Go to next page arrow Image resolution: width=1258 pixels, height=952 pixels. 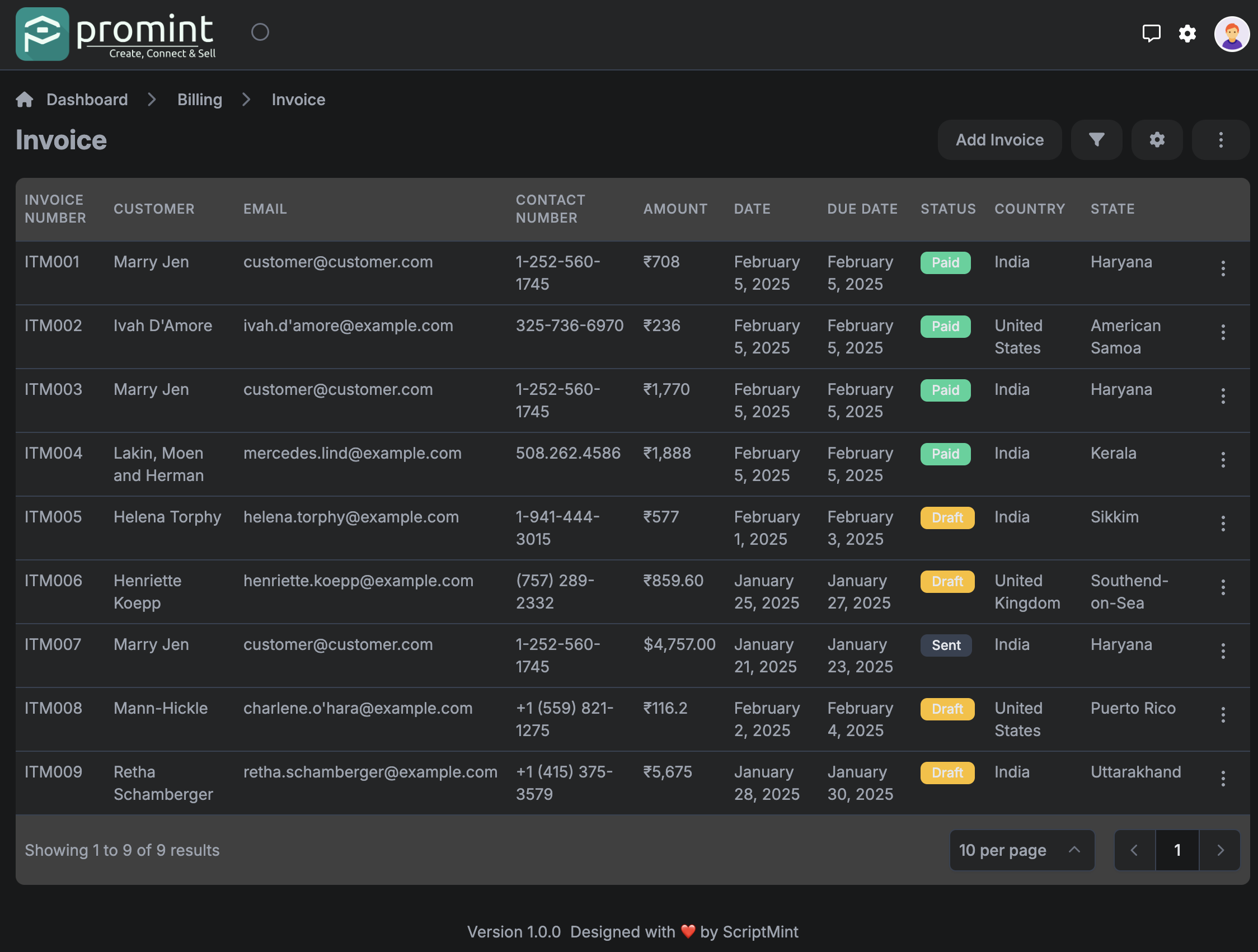(1220, 850)
